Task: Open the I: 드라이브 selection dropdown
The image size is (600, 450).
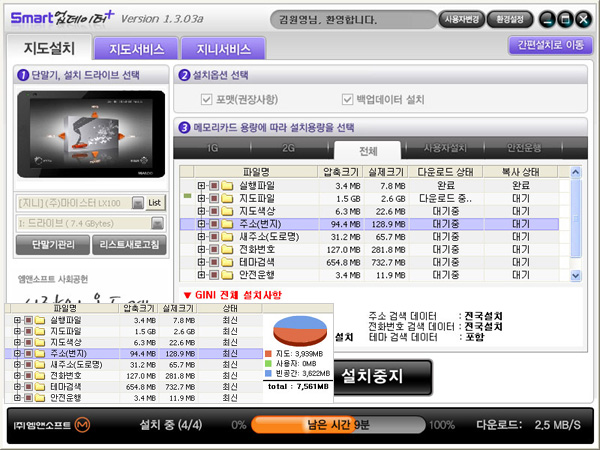Action: [157, 223]
